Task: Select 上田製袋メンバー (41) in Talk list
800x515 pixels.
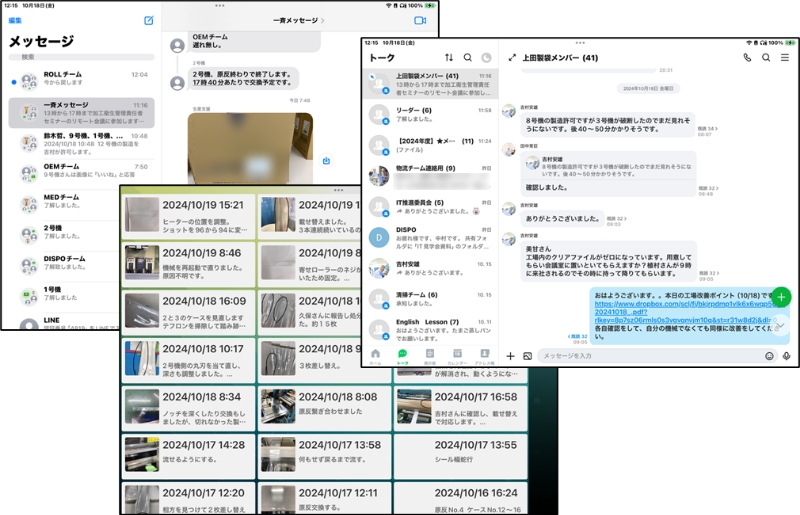Action: pyautogui.click(x=430, y=84)
